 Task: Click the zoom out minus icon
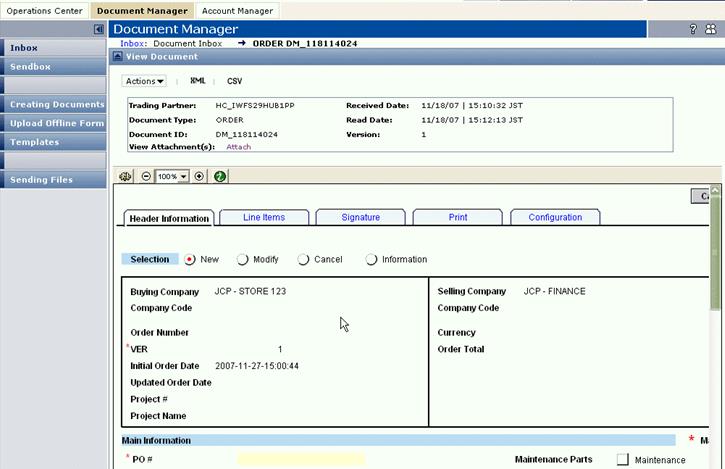pos(146,176)
